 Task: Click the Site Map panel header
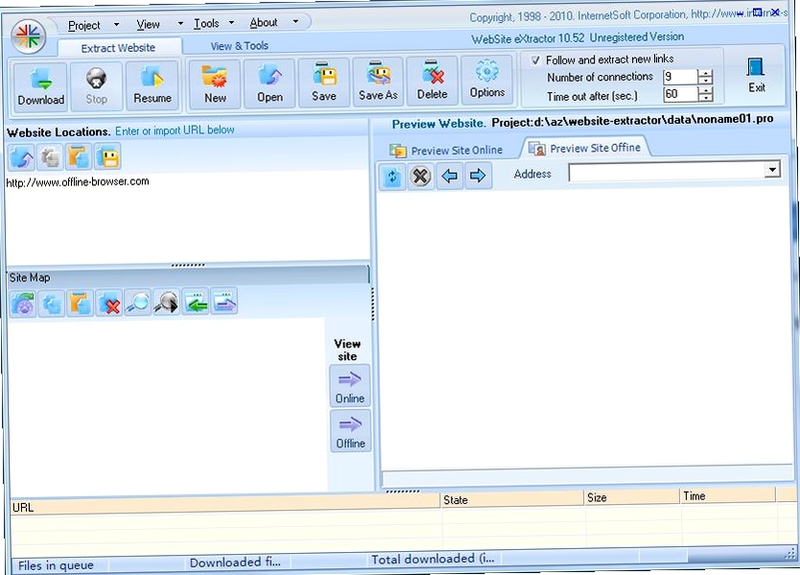coord(188,276)
